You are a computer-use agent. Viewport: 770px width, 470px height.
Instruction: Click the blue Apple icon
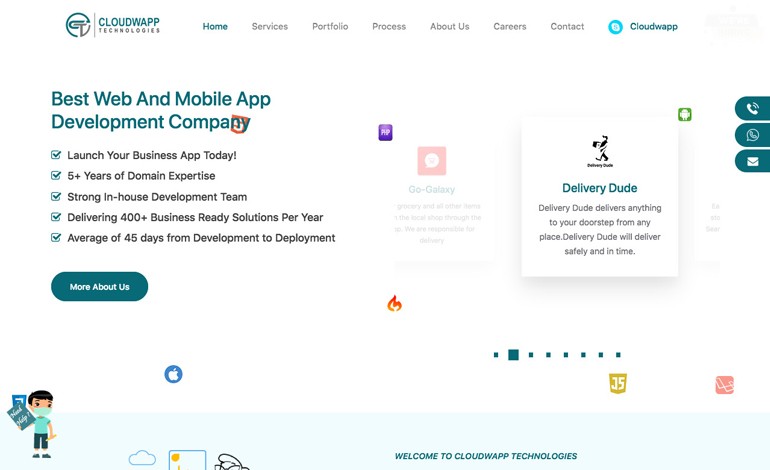[173, 374]
